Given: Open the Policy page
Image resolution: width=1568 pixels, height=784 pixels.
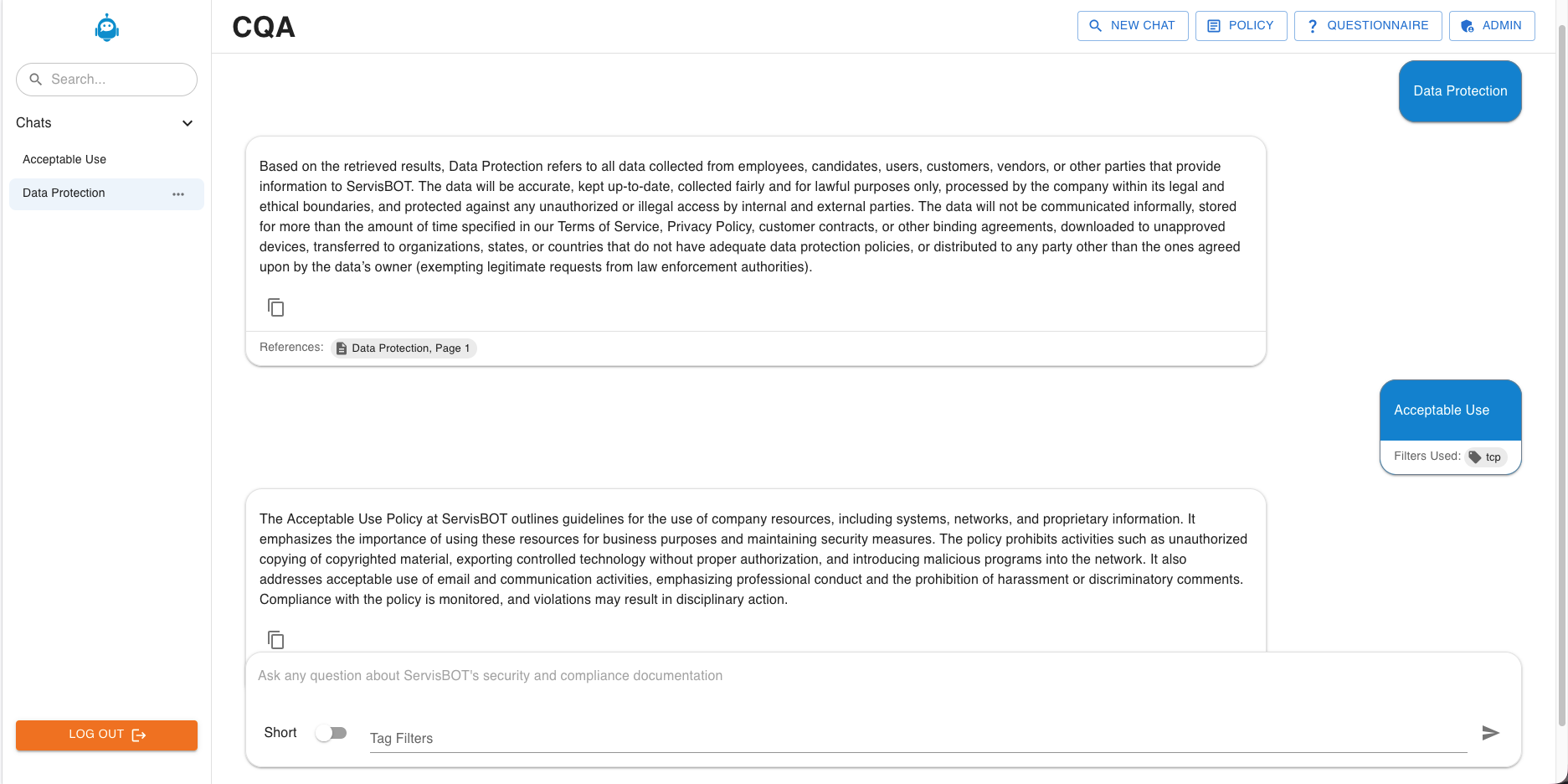Looking at the screenshot, I should click(x=1241, y=26).
